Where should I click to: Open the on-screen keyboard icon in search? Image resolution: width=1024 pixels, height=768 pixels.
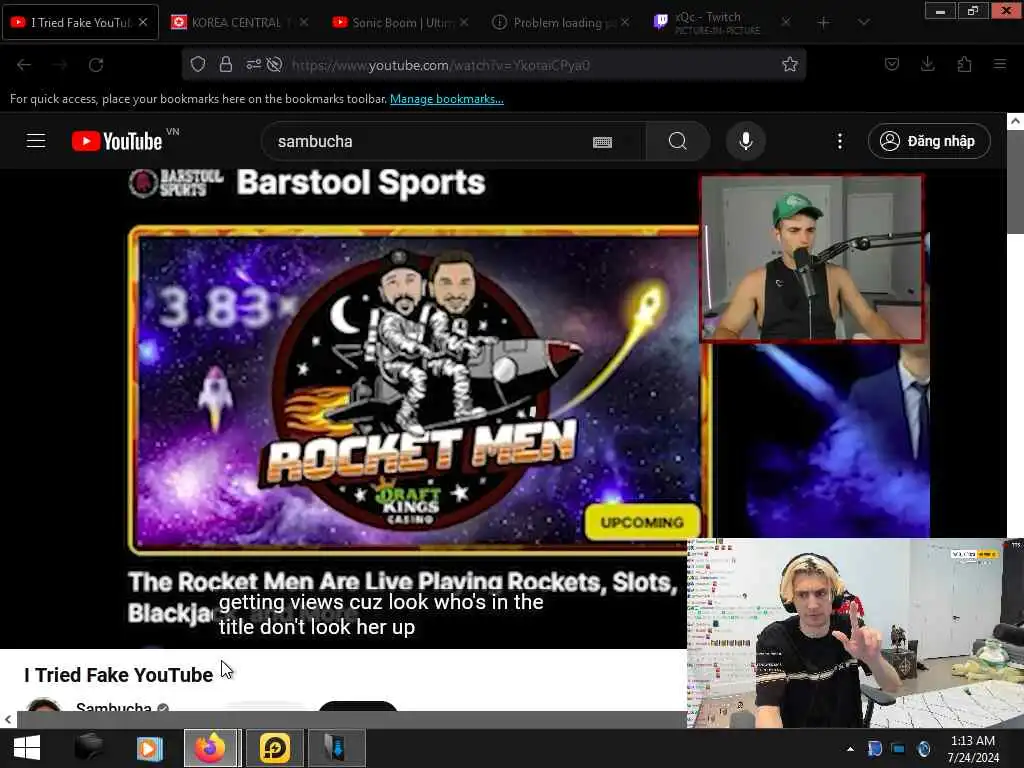(x=602, y=142)
